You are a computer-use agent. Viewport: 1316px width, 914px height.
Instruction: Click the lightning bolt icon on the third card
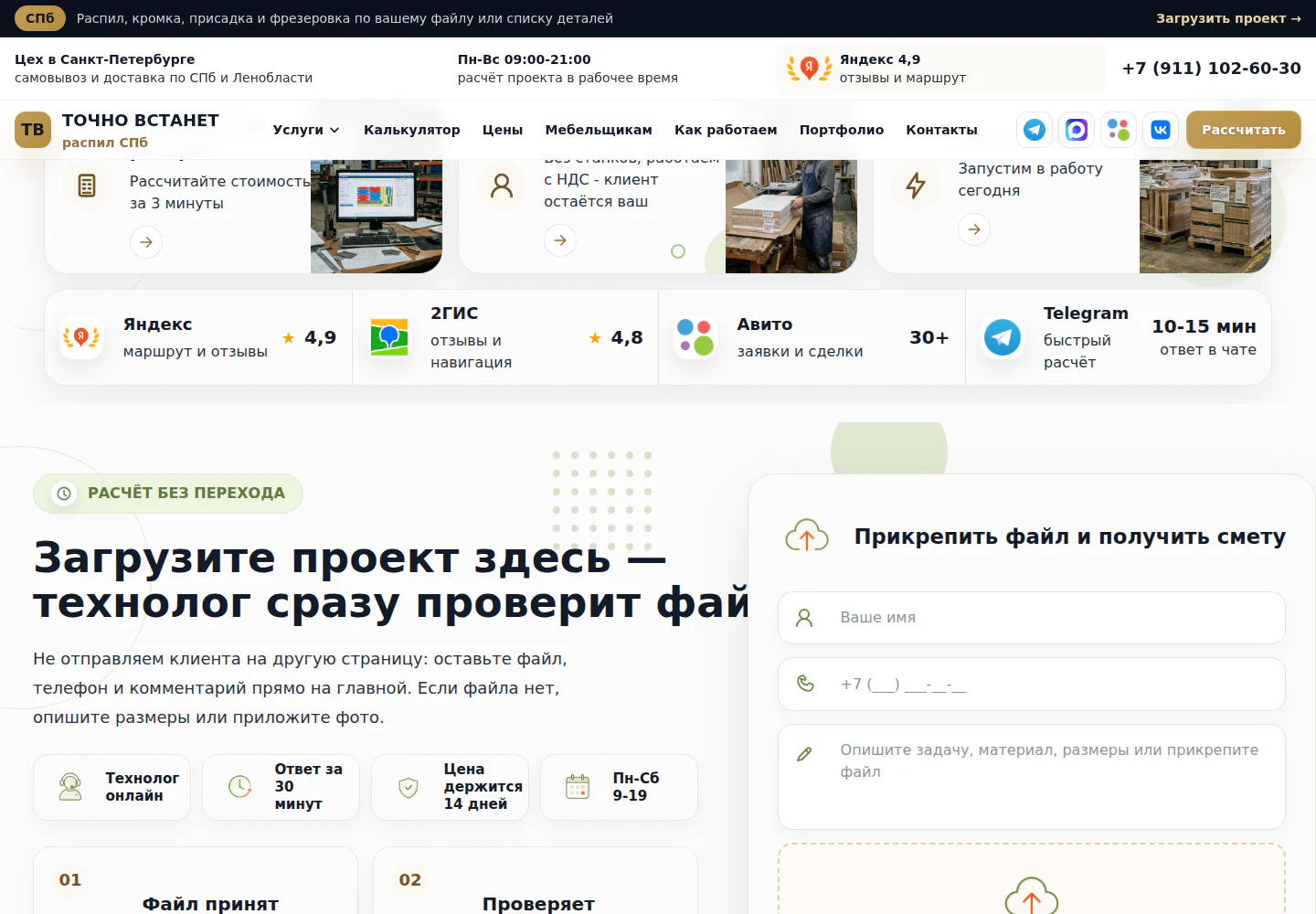click(916, 186)
